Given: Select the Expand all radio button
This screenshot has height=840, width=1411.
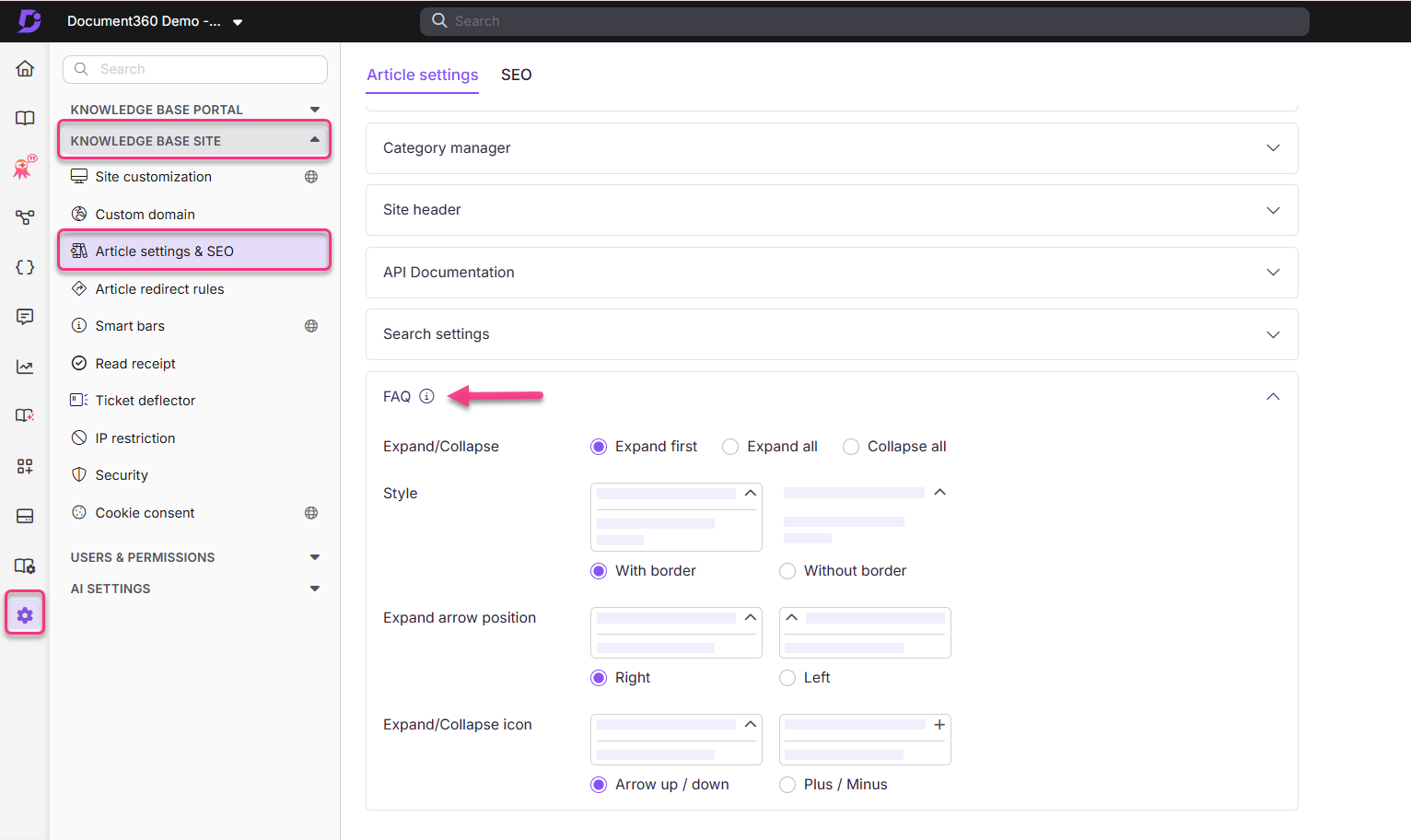Looking at the screenshot, I should click(x=730, y=446).
